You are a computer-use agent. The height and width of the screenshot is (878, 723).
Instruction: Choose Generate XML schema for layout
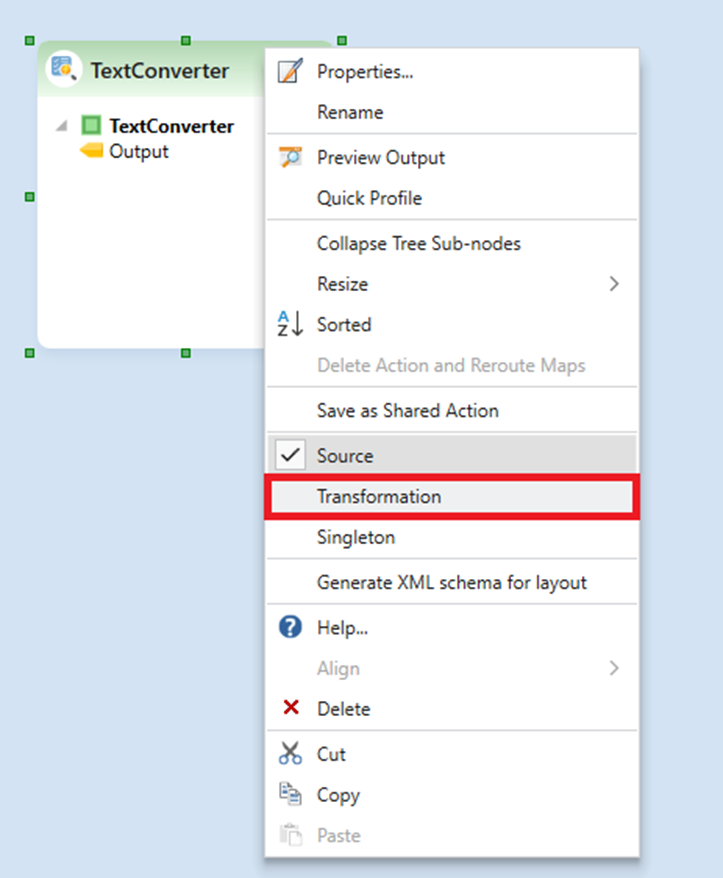451,582
